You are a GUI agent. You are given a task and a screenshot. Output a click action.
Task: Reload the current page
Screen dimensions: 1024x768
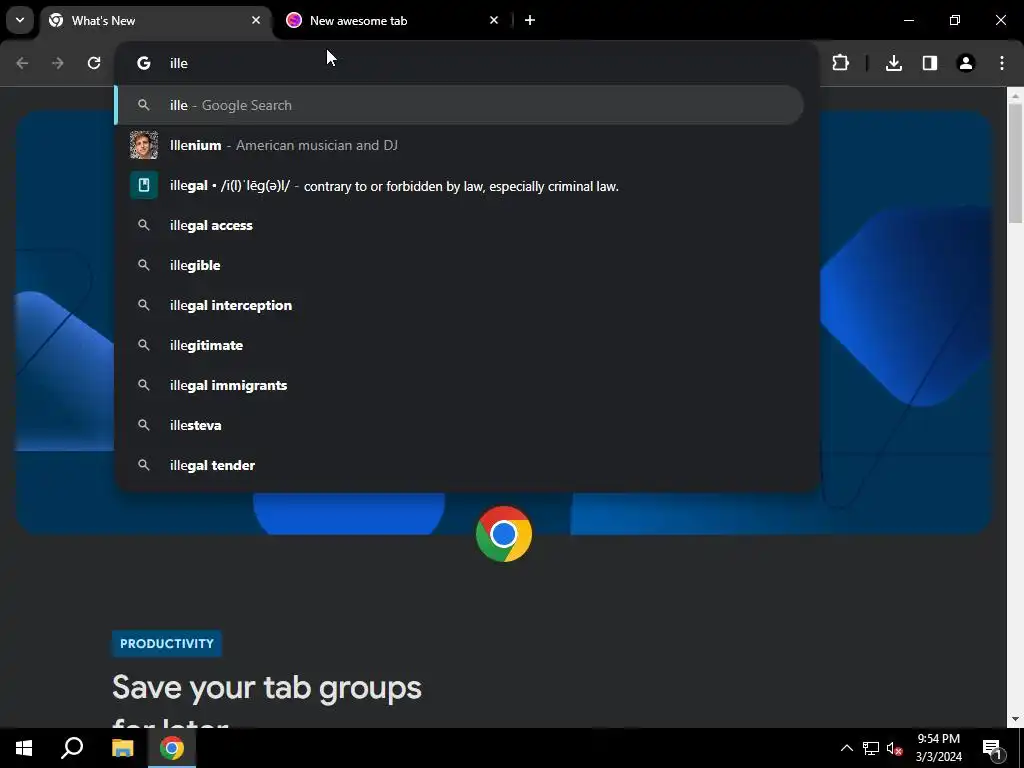pyautogui.click(x=94, y=63)
